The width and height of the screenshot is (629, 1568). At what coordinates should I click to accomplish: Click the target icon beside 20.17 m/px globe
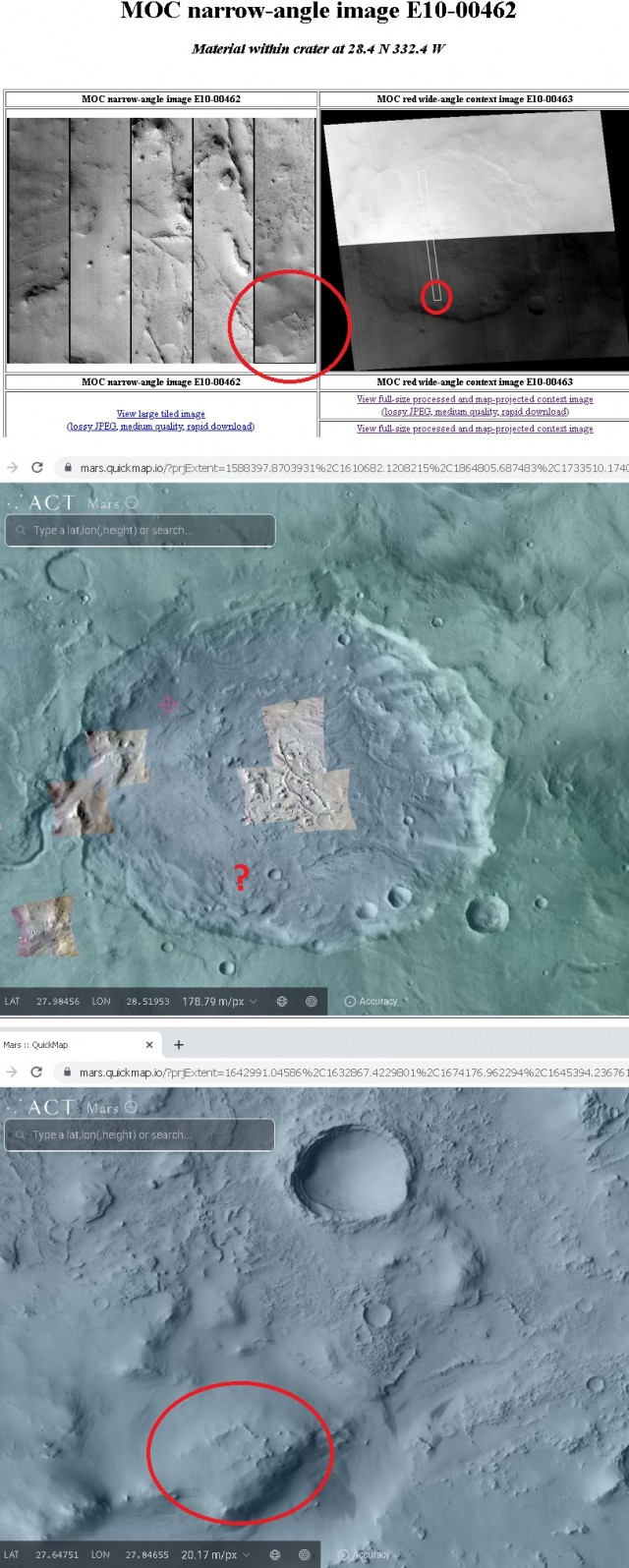tap(305, 1555)
